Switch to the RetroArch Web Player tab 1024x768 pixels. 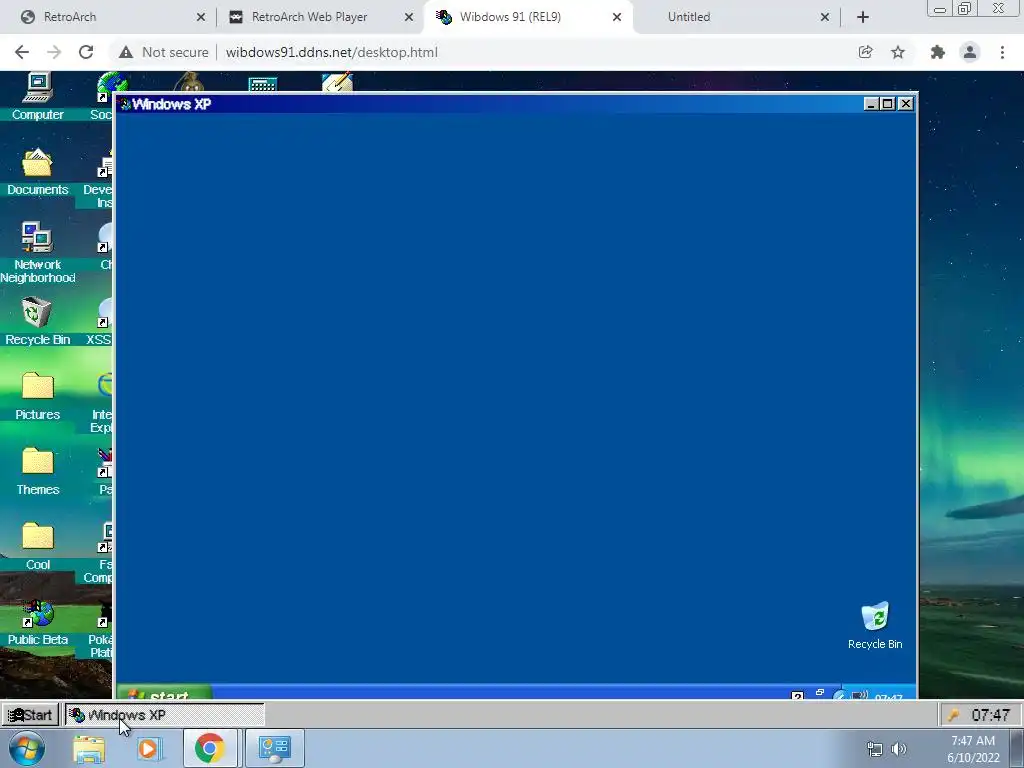pos(319,17)
